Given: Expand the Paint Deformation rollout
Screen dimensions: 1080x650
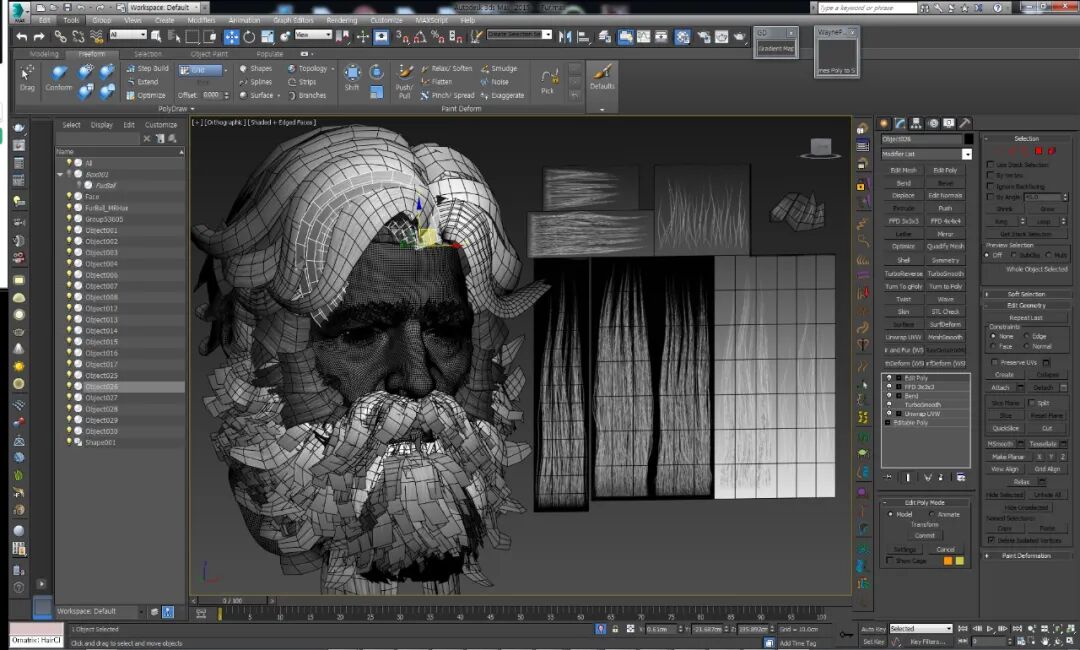Looking at the screenshot, I should click(1026, 556).
